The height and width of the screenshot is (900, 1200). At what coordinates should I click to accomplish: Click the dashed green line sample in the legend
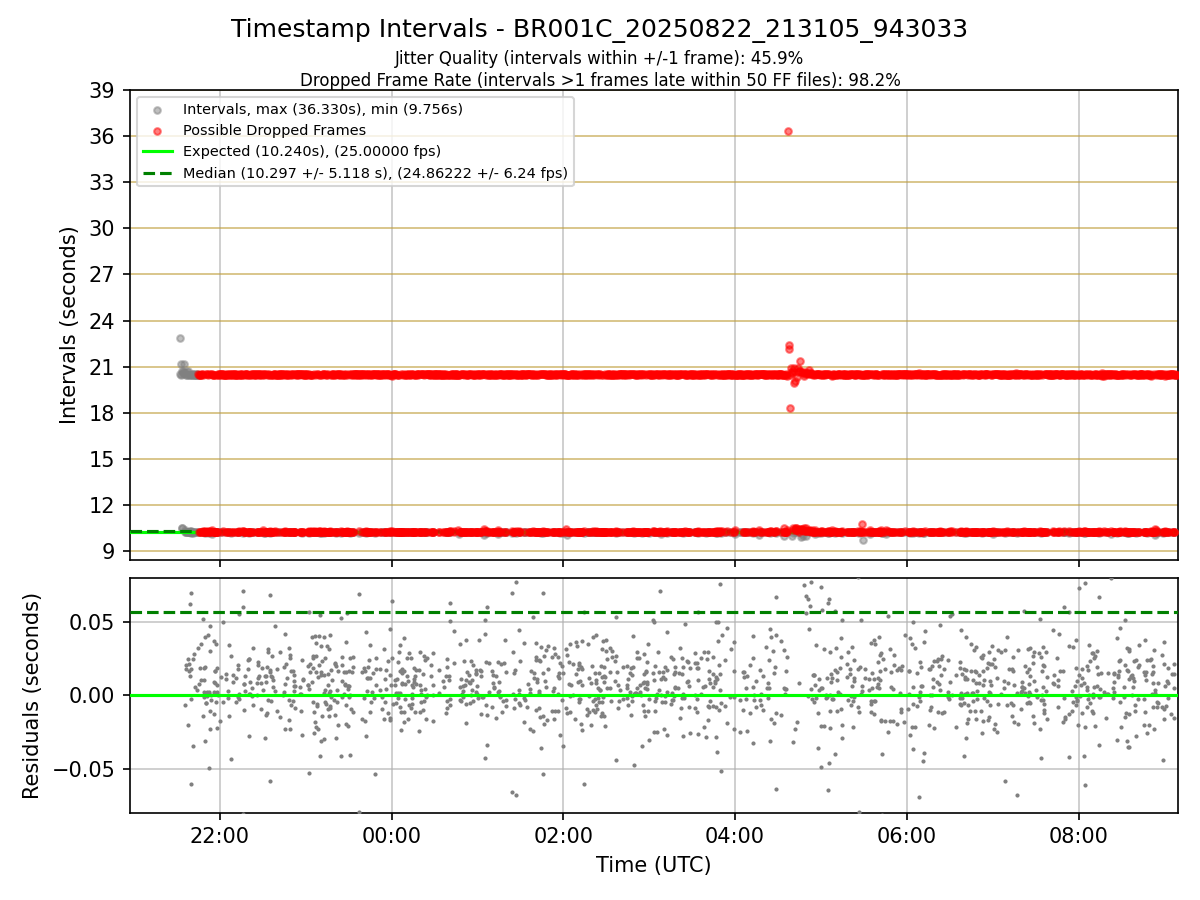[x=159, y=173]
